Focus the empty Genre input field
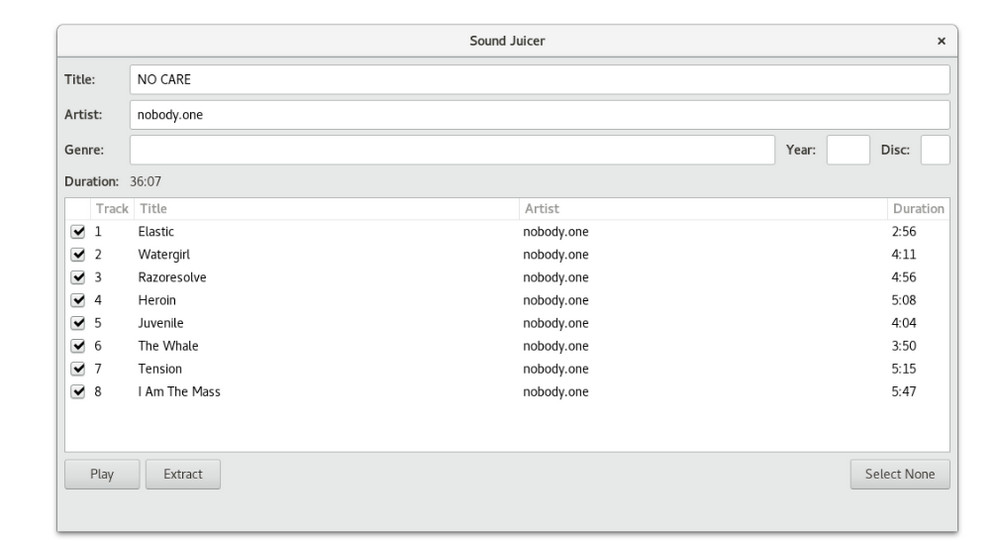The height and width of the screenshot is (542, 1000). [x=452, y=150]
